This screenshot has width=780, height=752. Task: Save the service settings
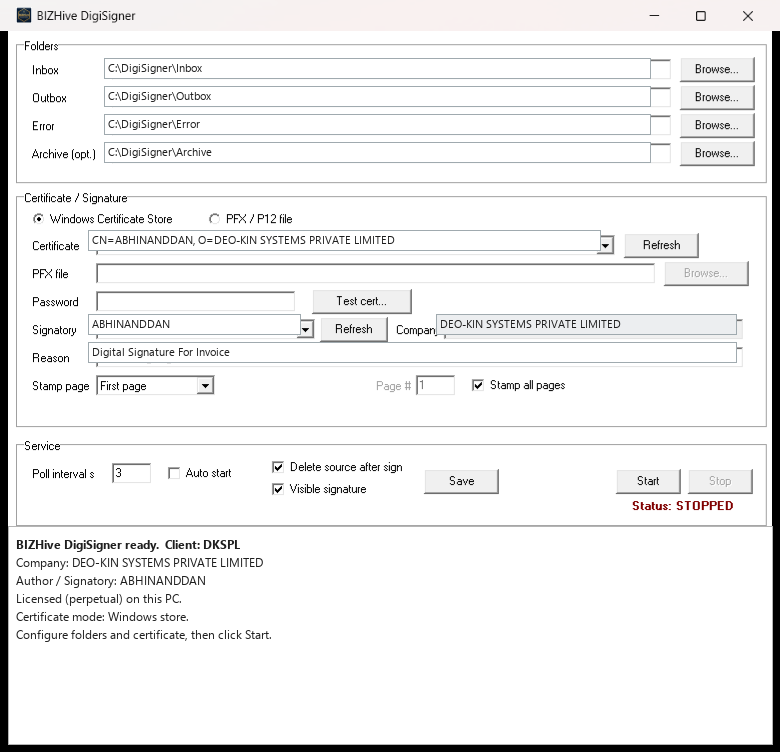[461, 481]
